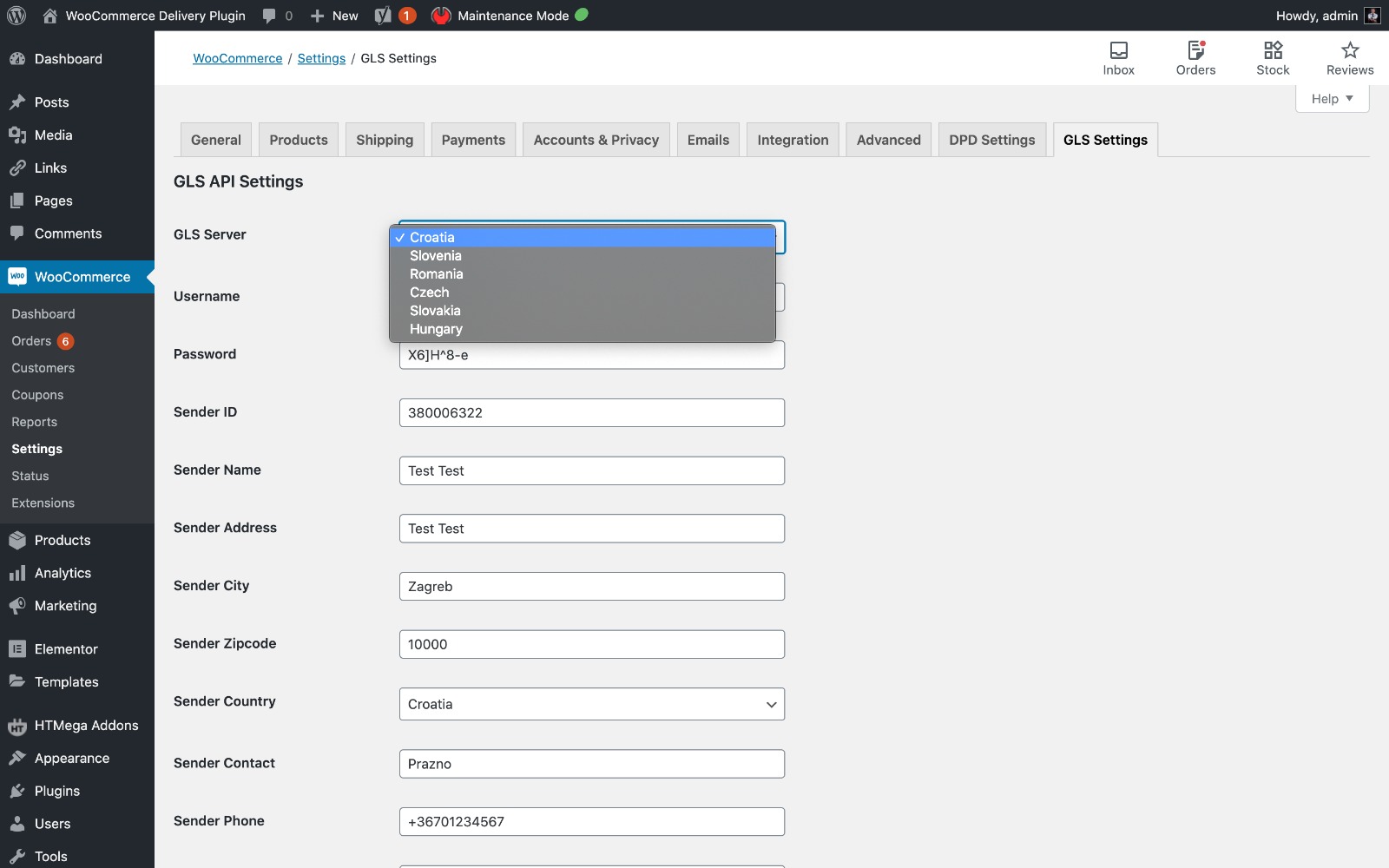Image resolution: width=1389 pixels, height=868 pixels.
Task: Click the plus New icon
Action: 317,16
